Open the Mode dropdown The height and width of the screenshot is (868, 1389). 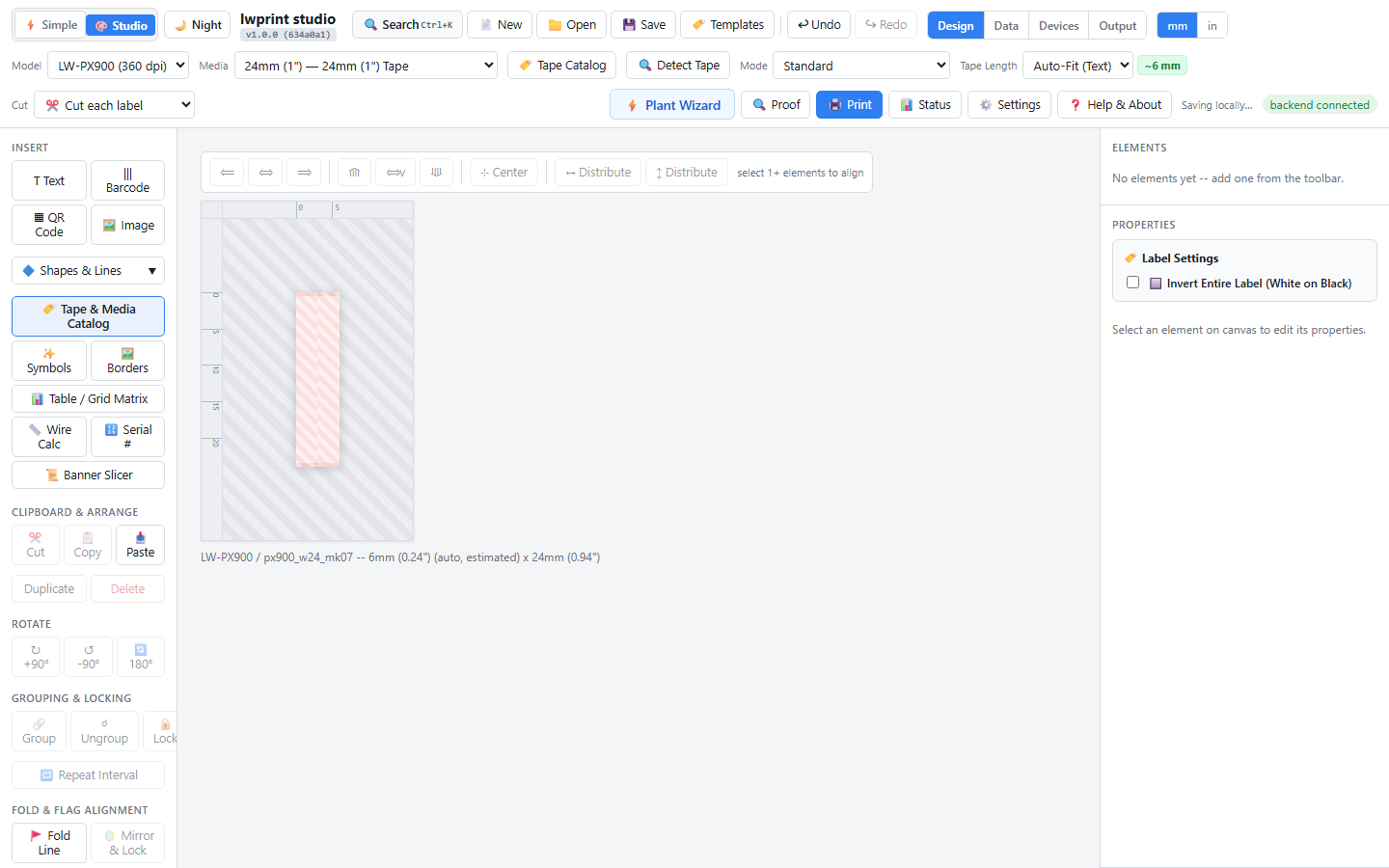(x=861, y=66)
